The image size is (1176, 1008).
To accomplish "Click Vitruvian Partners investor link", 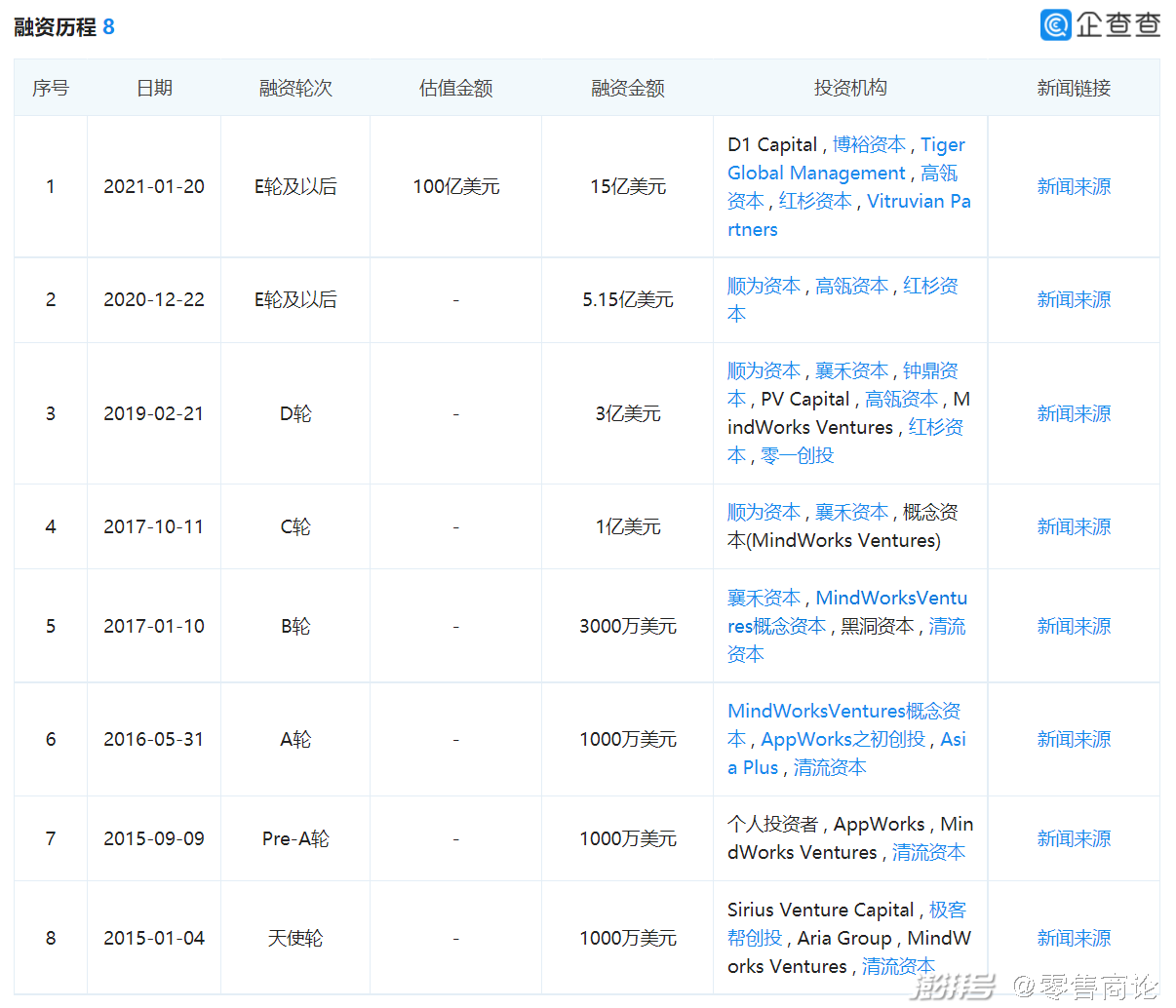I will point(918,201).
